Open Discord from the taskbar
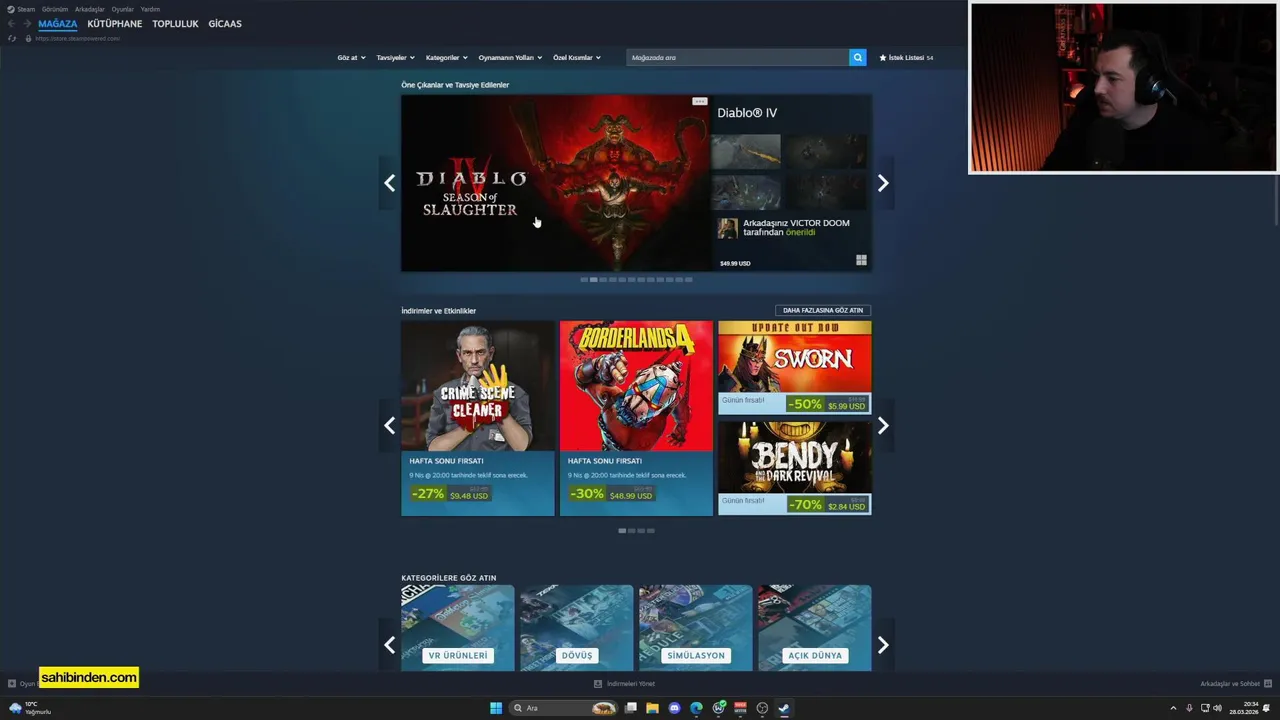Image resolution: width=1280 pixels, height=720 pixels. pyautogui.click(x=674, y=708)
